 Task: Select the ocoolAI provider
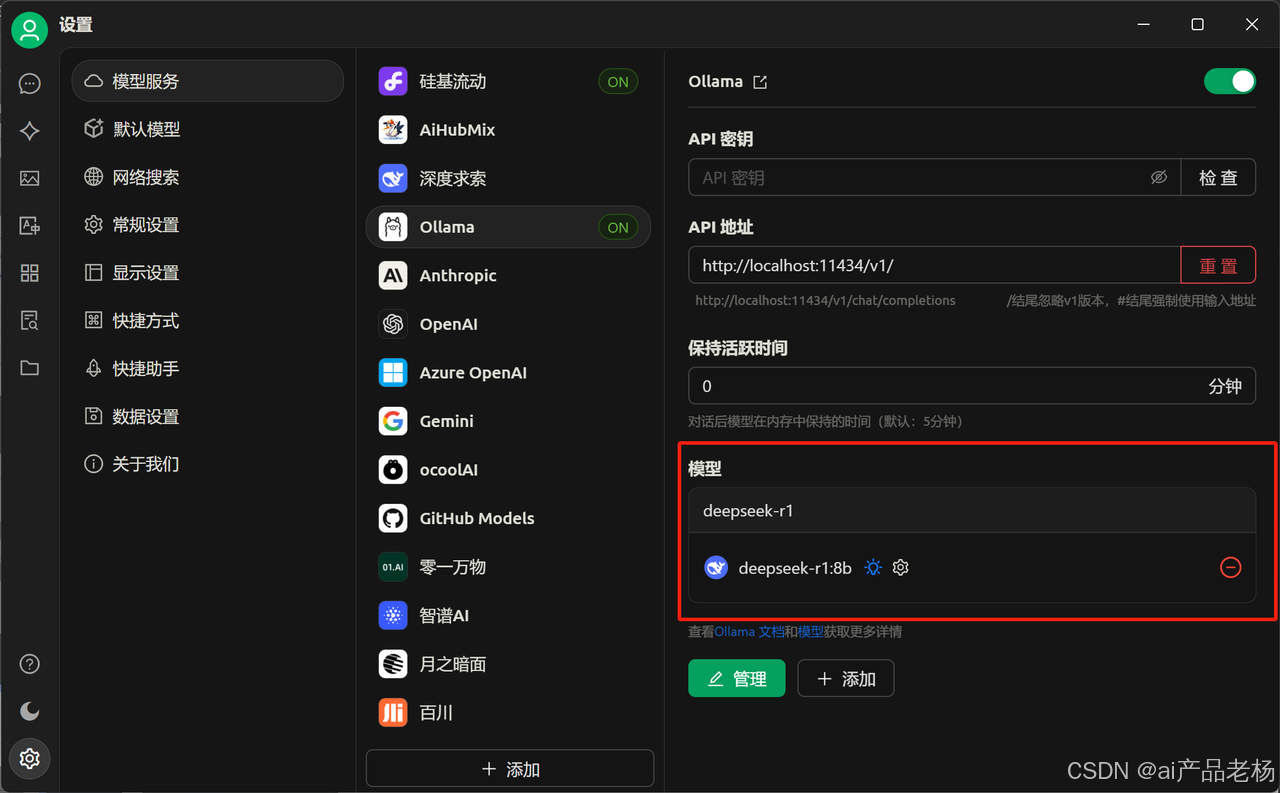click(508, 470)
